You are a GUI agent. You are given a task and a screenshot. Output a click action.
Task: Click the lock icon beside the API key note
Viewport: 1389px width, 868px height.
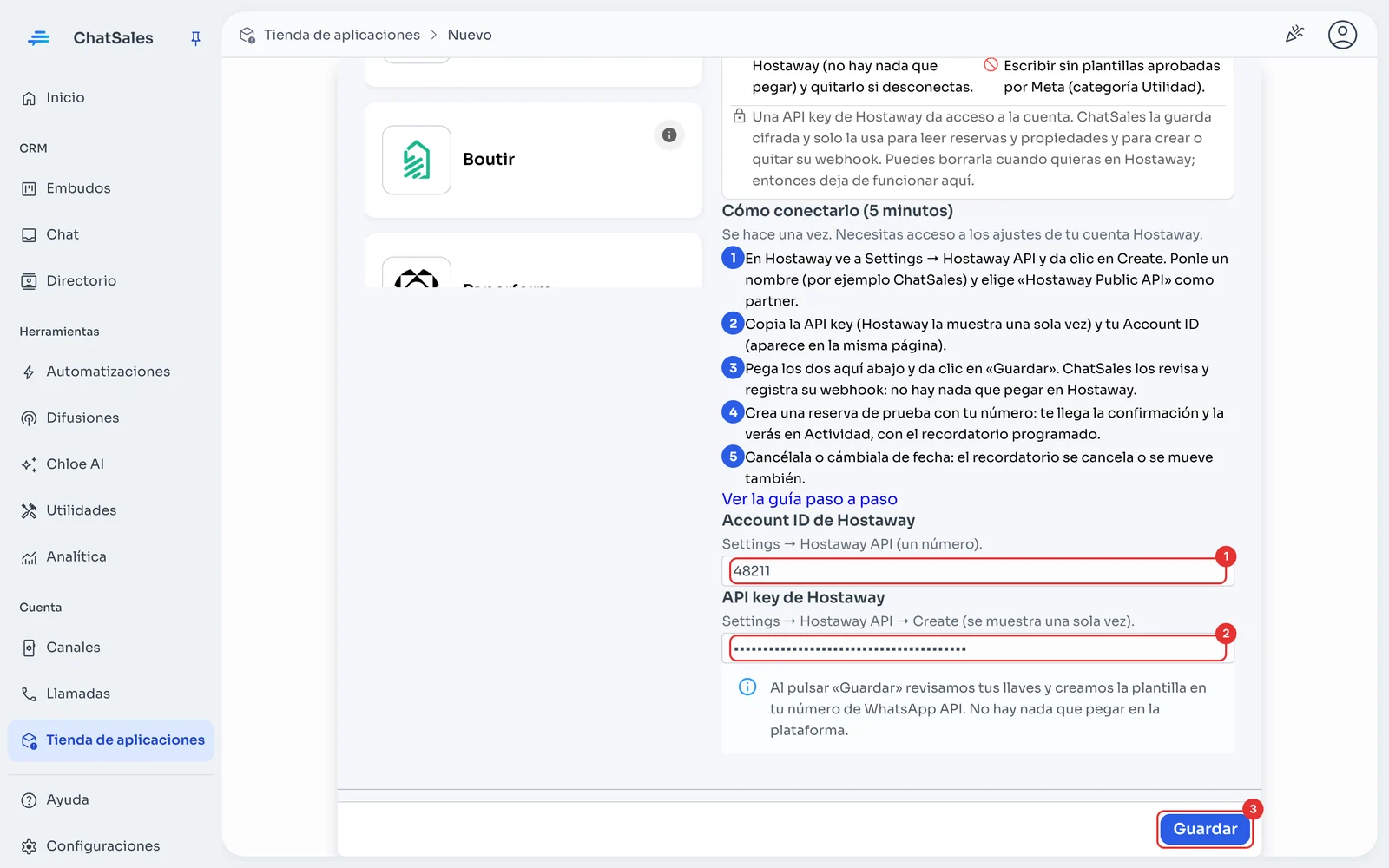[740, 116]
